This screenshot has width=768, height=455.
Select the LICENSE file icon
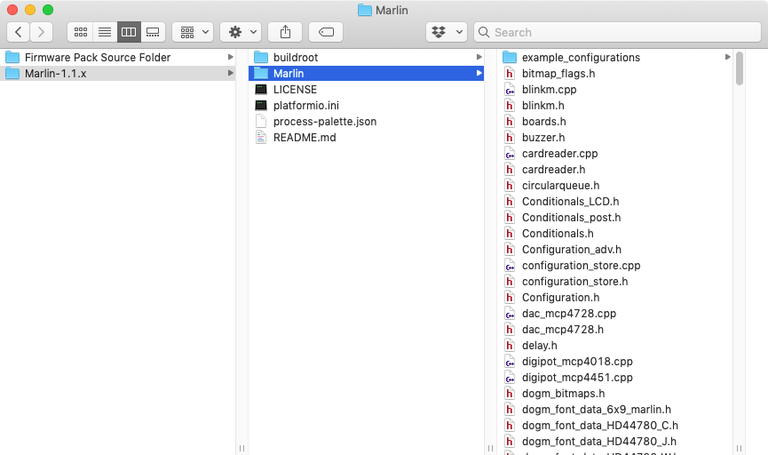click(261, 89)
